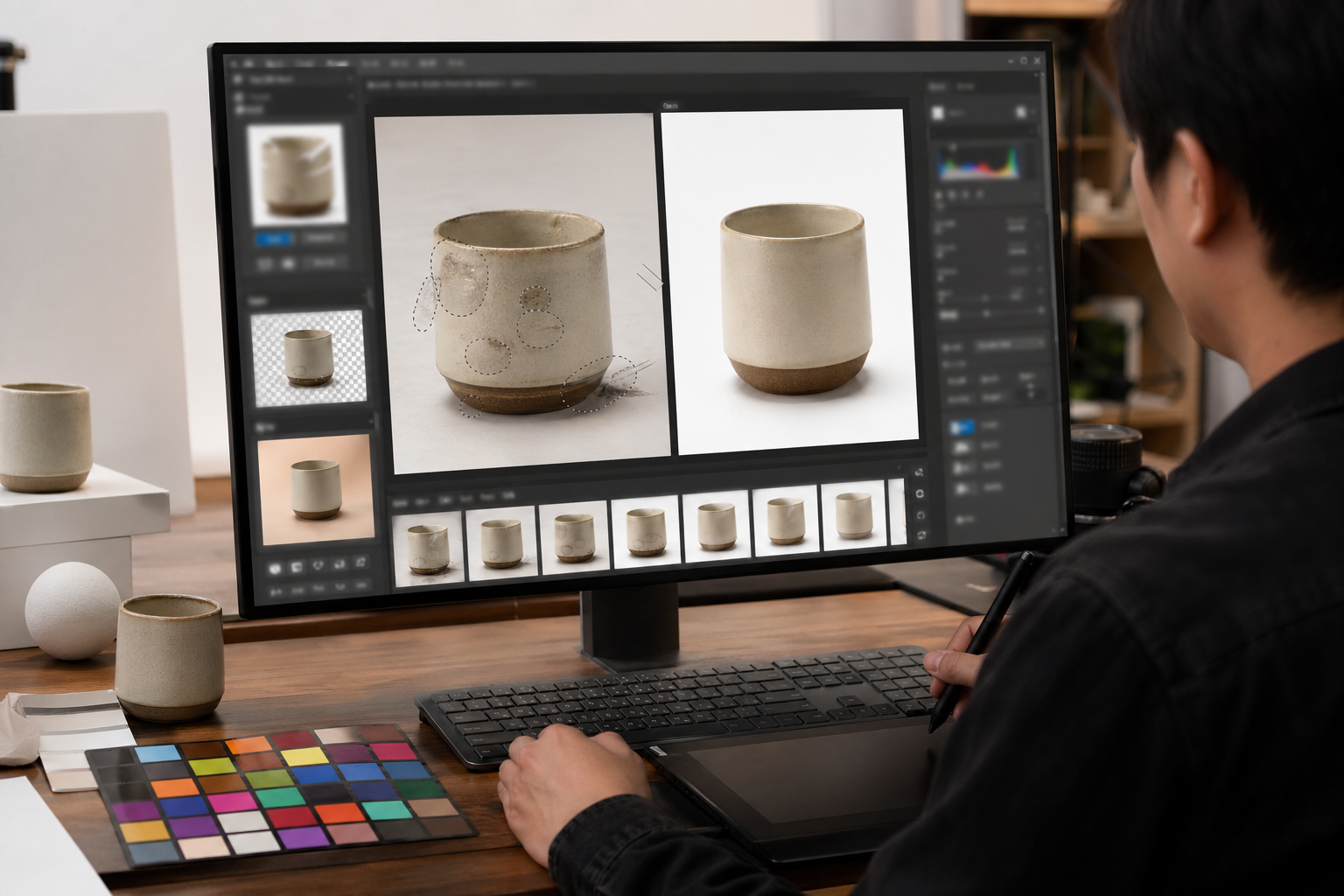Click the first small icon below the histogram

tap(940, 194)
